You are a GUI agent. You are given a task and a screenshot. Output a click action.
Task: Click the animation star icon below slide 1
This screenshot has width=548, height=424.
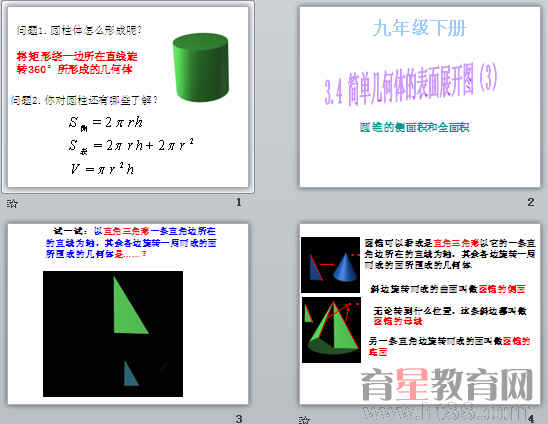(x=12, y=203)
